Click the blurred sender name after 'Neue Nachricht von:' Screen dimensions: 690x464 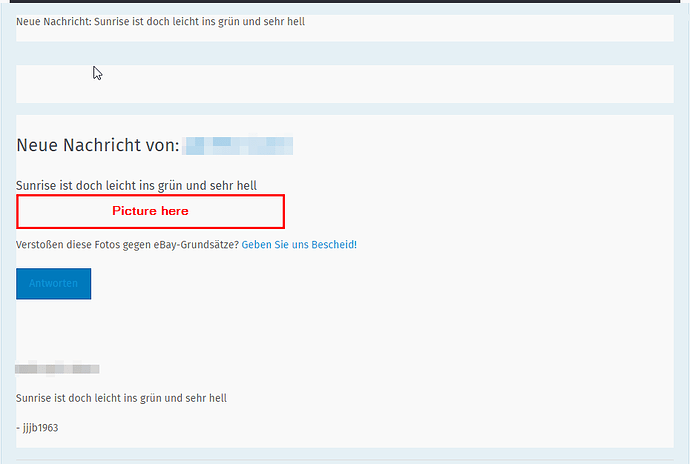pos(238,146)
